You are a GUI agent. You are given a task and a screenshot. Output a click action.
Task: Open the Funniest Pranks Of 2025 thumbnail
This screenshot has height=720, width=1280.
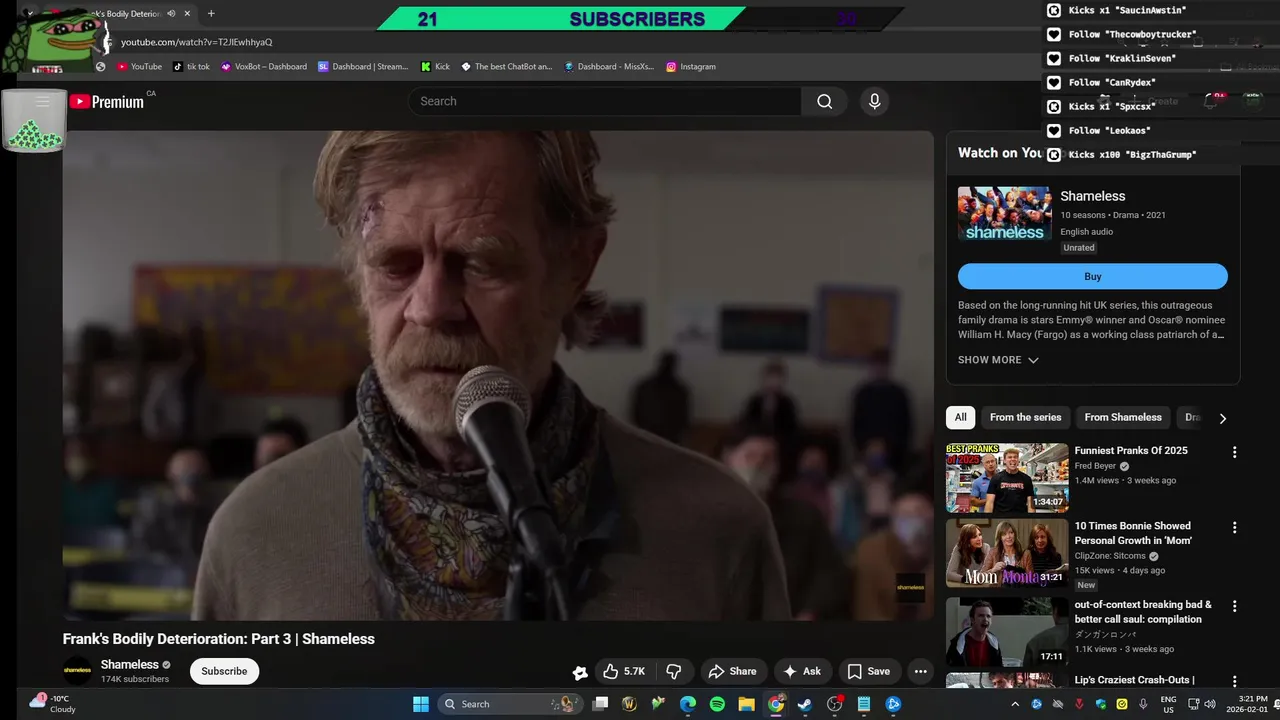click(1007, 477)
